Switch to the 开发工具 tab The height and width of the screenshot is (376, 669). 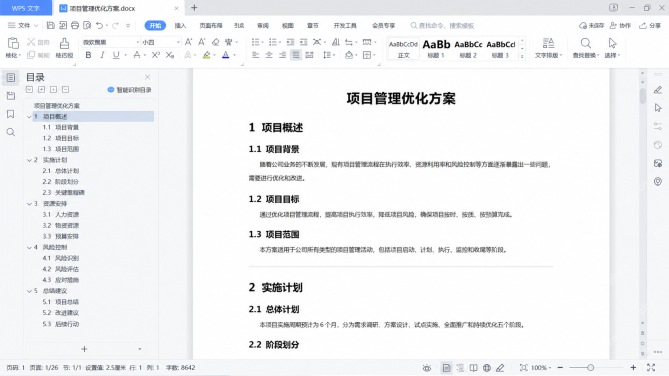[x=345, y=26]
